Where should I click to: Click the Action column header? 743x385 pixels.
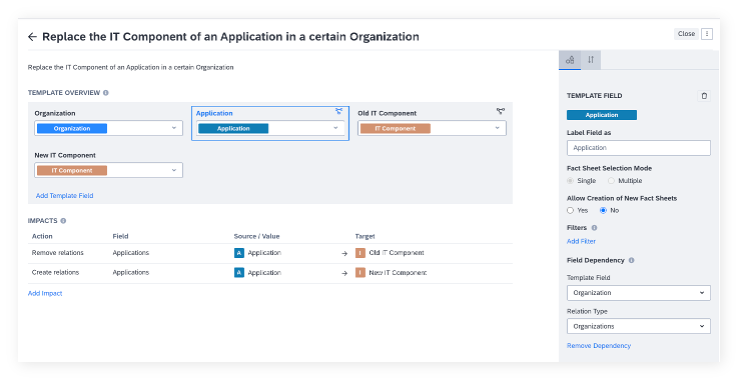pyautogui.click(x=42, y=236)
